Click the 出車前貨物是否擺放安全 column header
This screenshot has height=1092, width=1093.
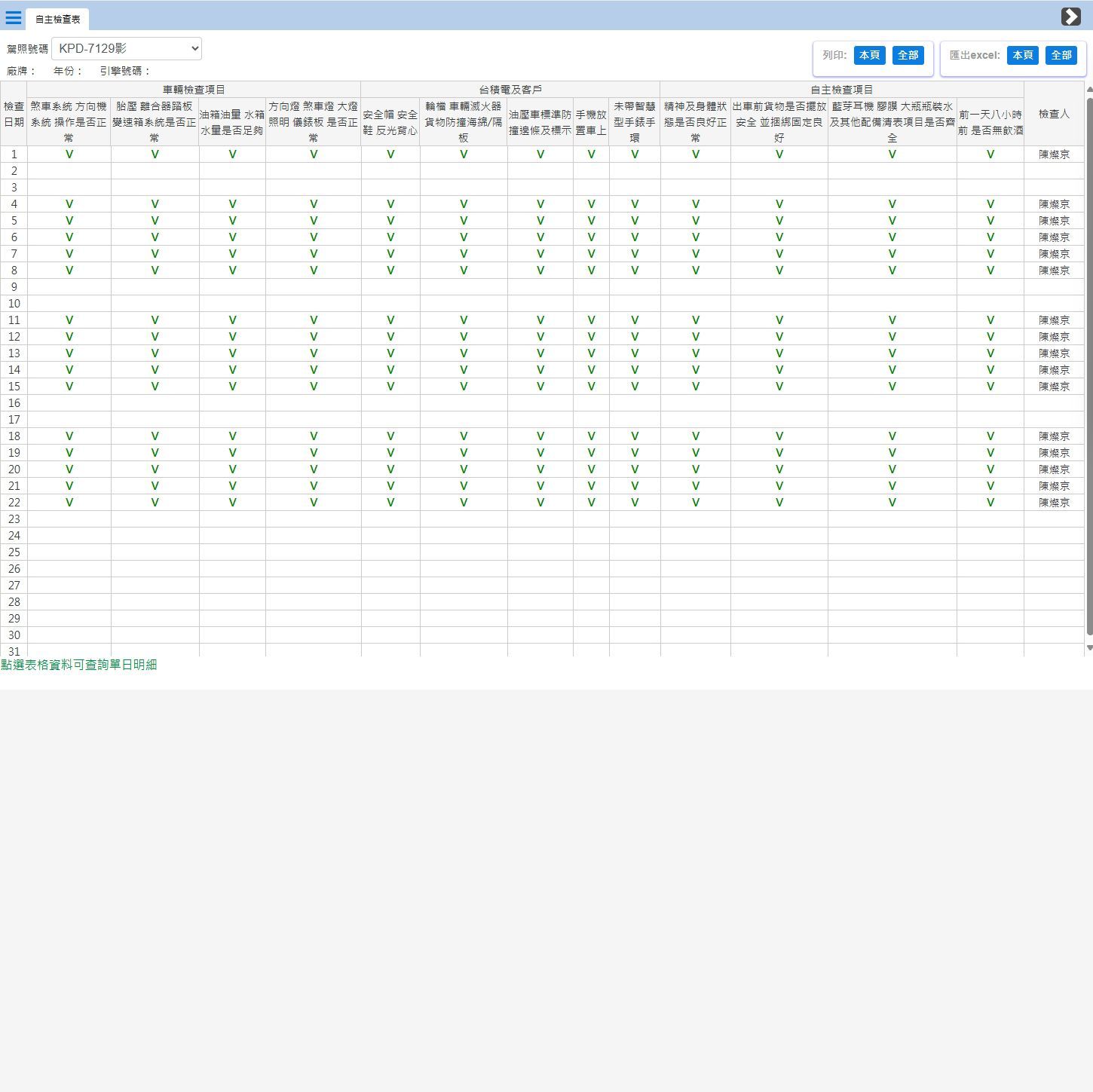[x=779, y=122]
